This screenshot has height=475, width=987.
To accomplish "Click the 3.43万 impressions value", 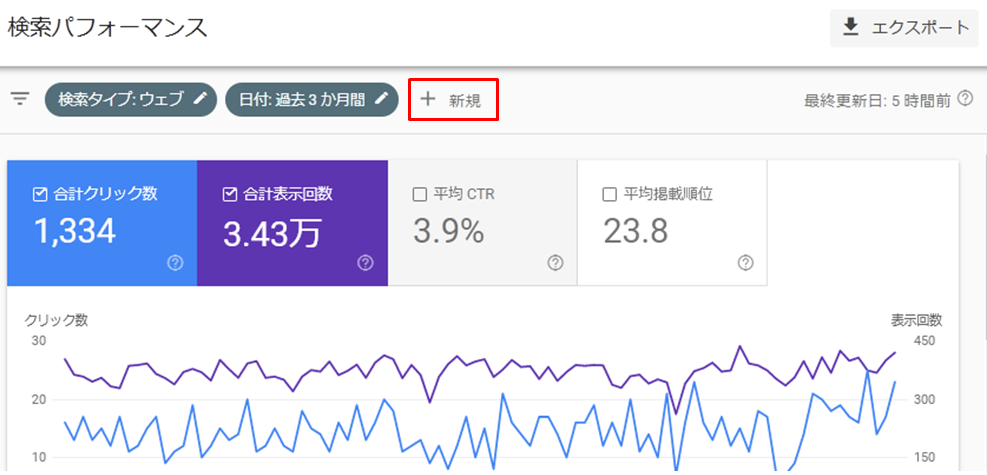I will 272,233.
